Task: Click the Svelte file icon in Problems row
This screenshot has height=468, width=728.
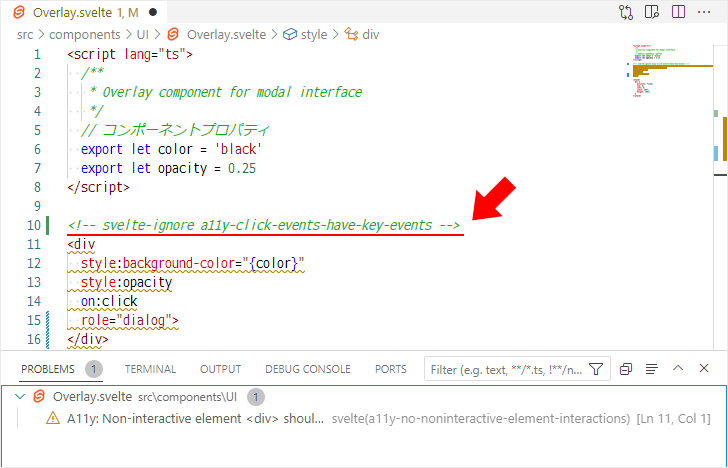Action: (x=39, y=397)
